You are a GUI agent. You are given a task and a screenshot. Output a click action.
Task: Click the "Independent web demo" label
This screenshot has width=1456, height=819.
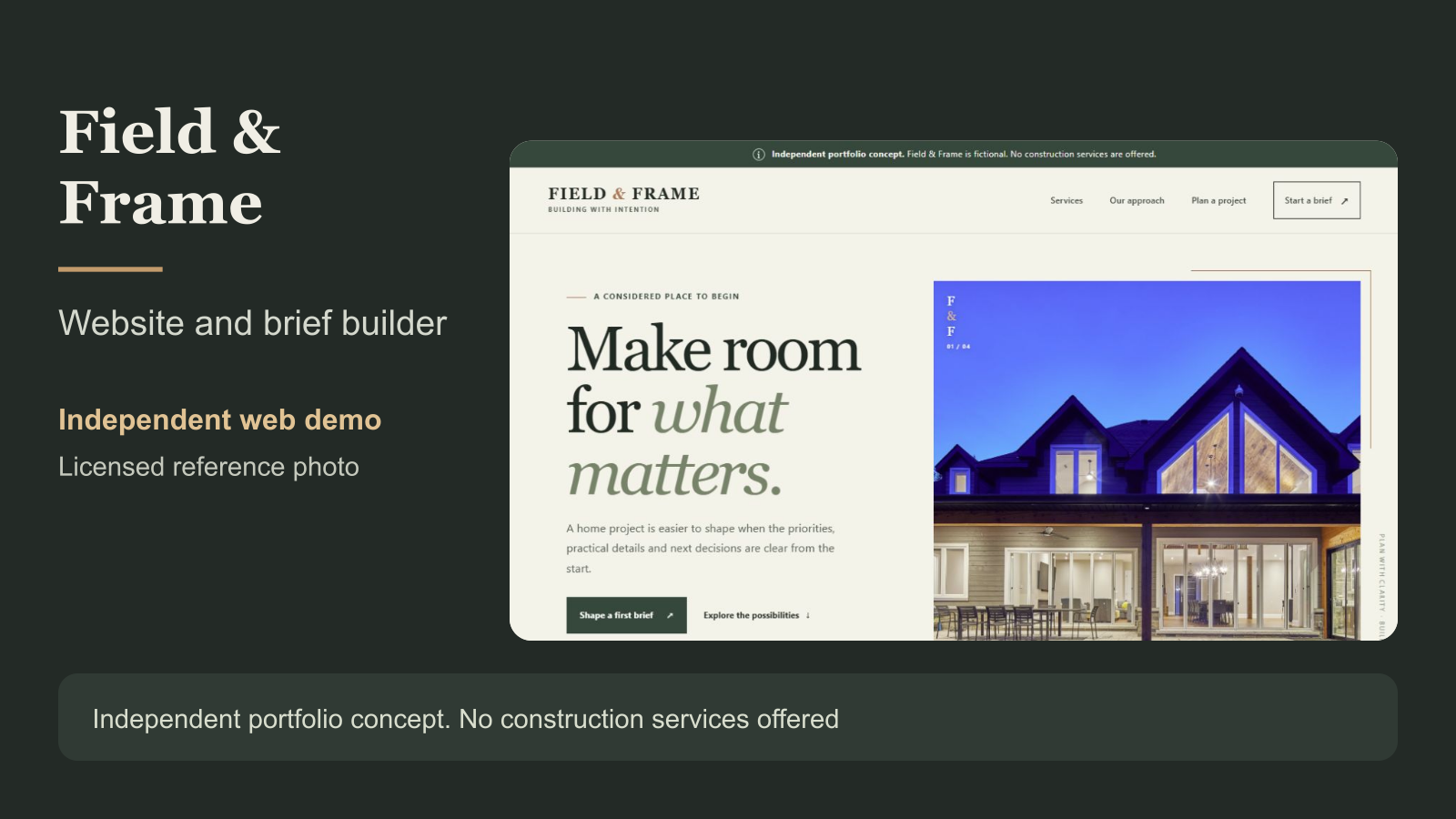(219, 420)
